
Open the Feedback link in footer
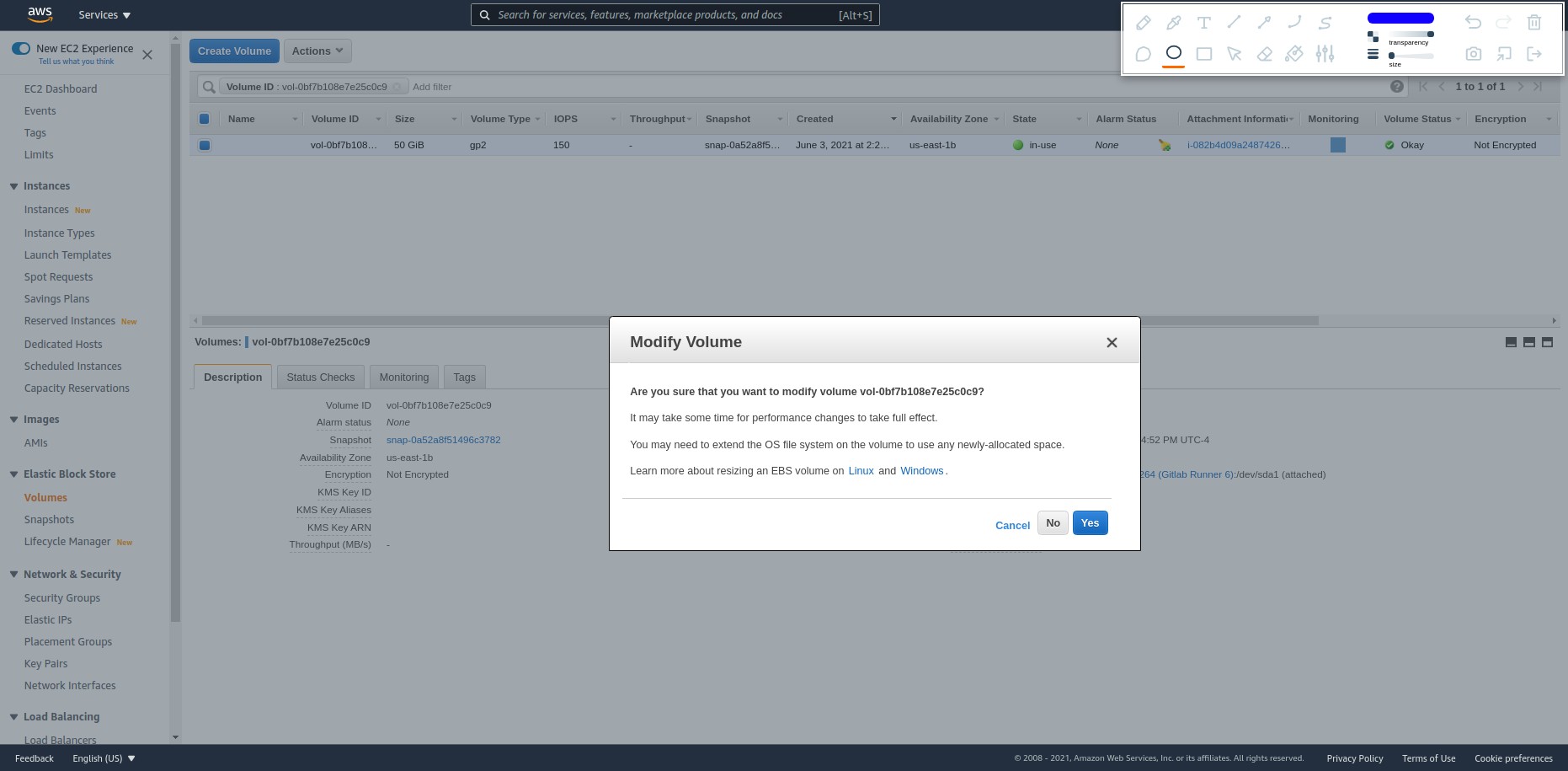tap(35, 758)
